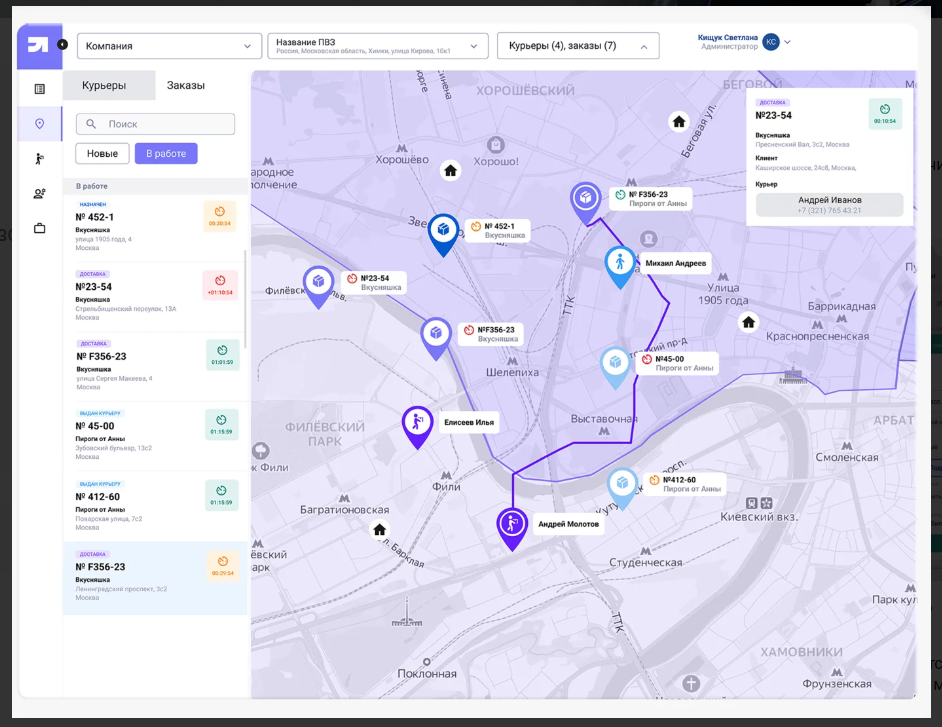
Task: Open list order F356-23 on улица Сергея Макеева
Action: 155,367
